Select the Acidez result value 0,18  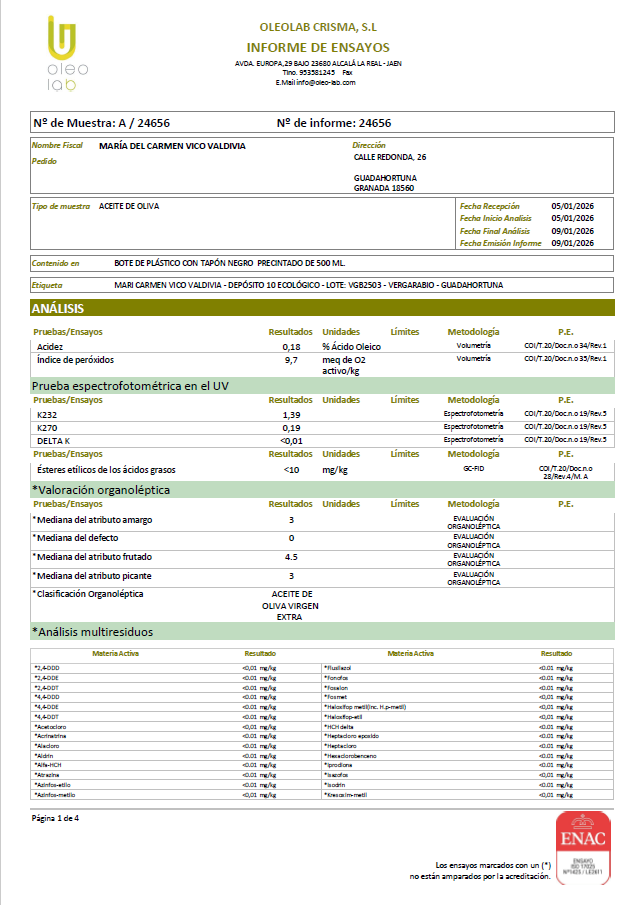coord(291,346)
